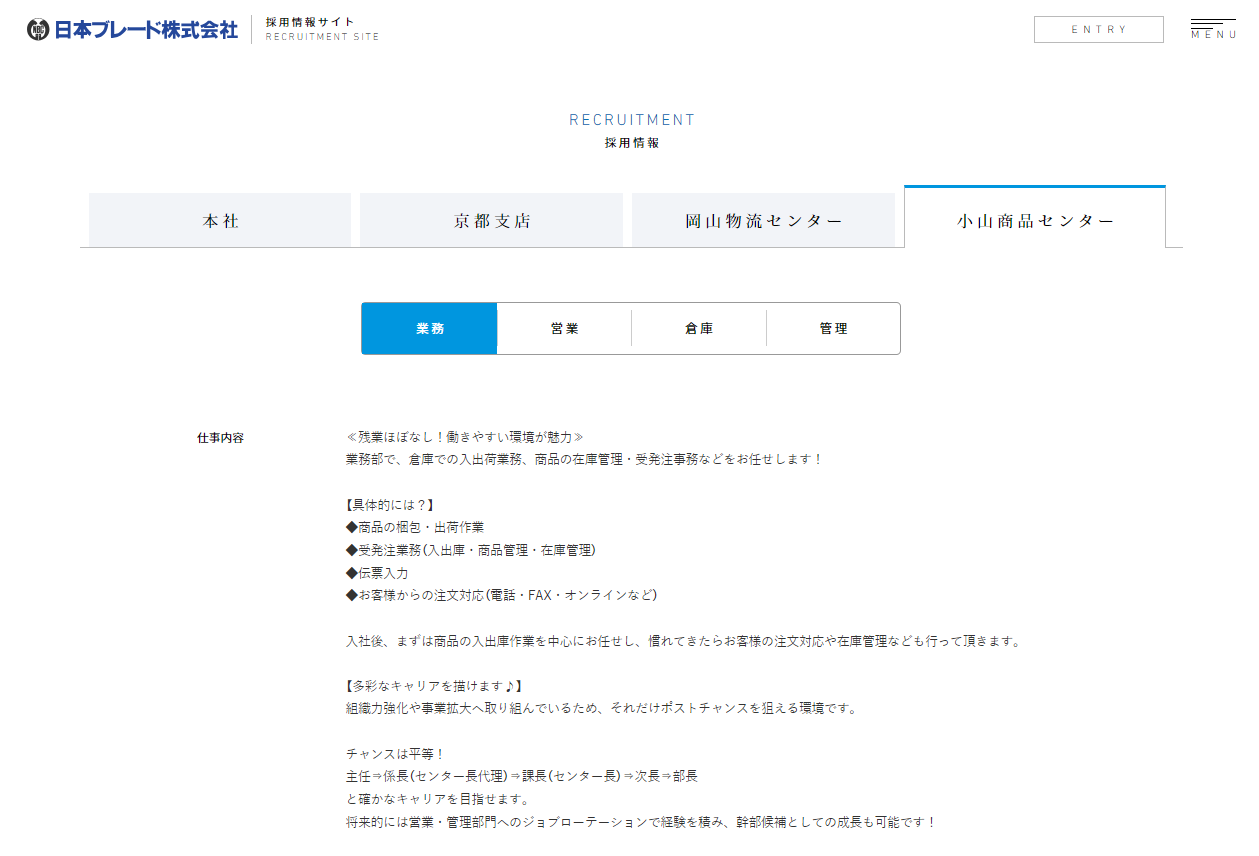Click the 【多彩なキャリアを描けます♪】 heading
1259x856 pixels.
[431, 686]
